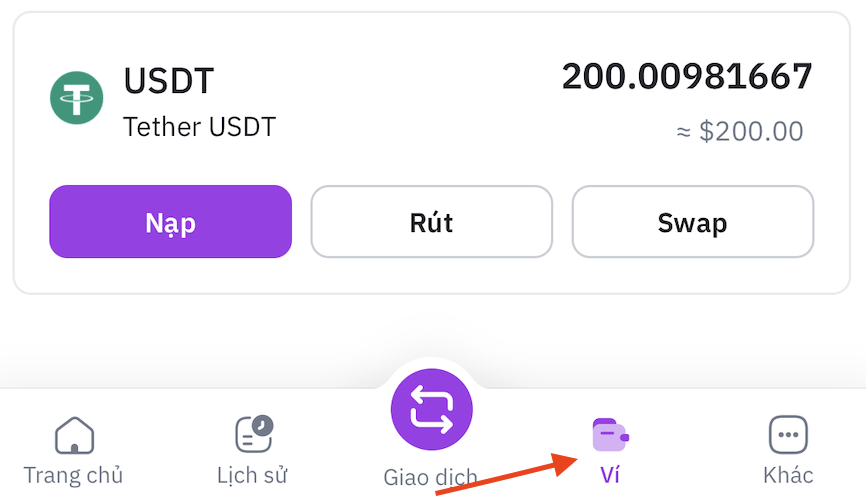Screen dimensions: 866x502
Task: Click the bold USDT token name
Action: (x=169, y=81)
